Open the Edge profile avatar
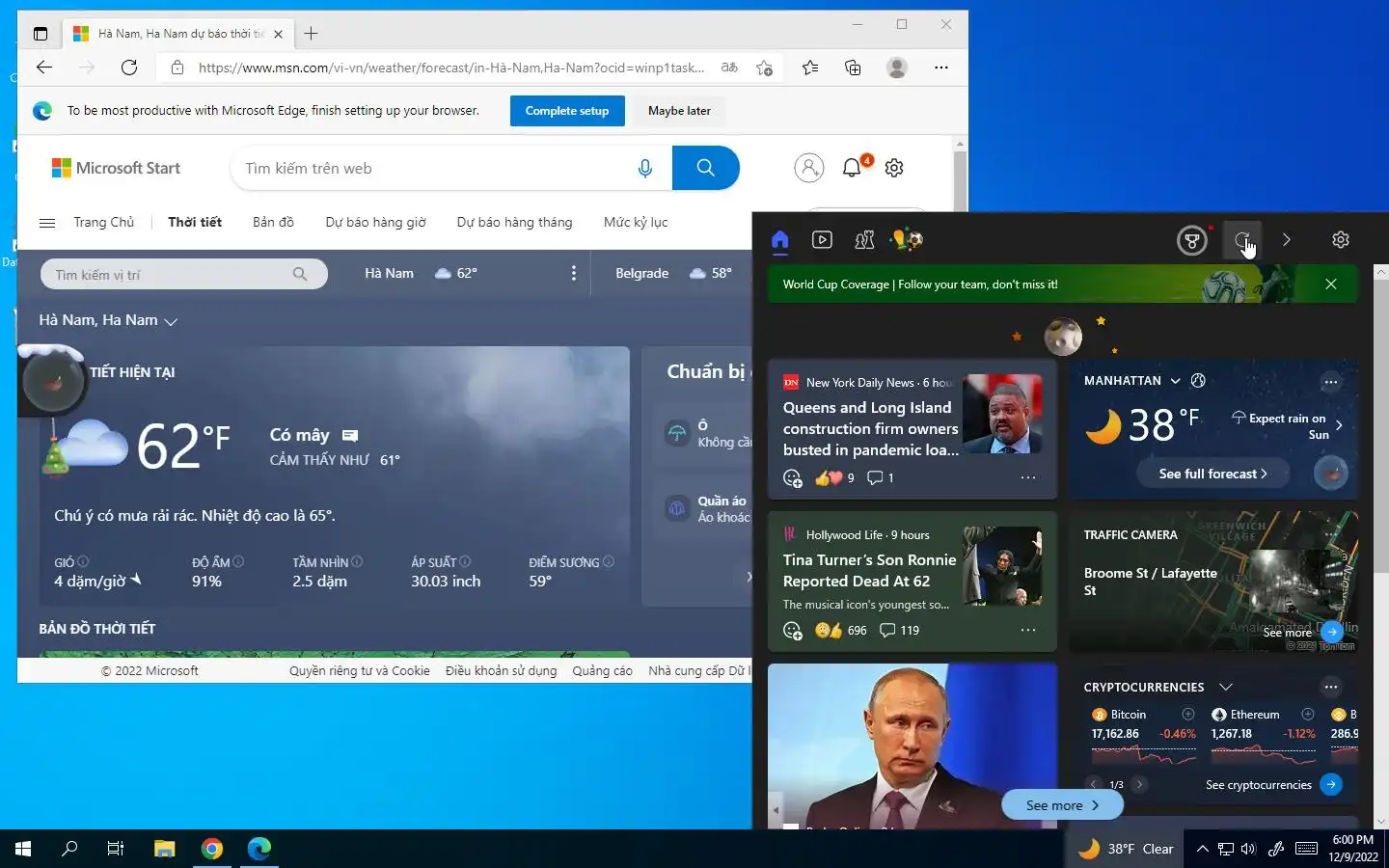The height and width of the screenshot is (868, 1389). [897, 68]
